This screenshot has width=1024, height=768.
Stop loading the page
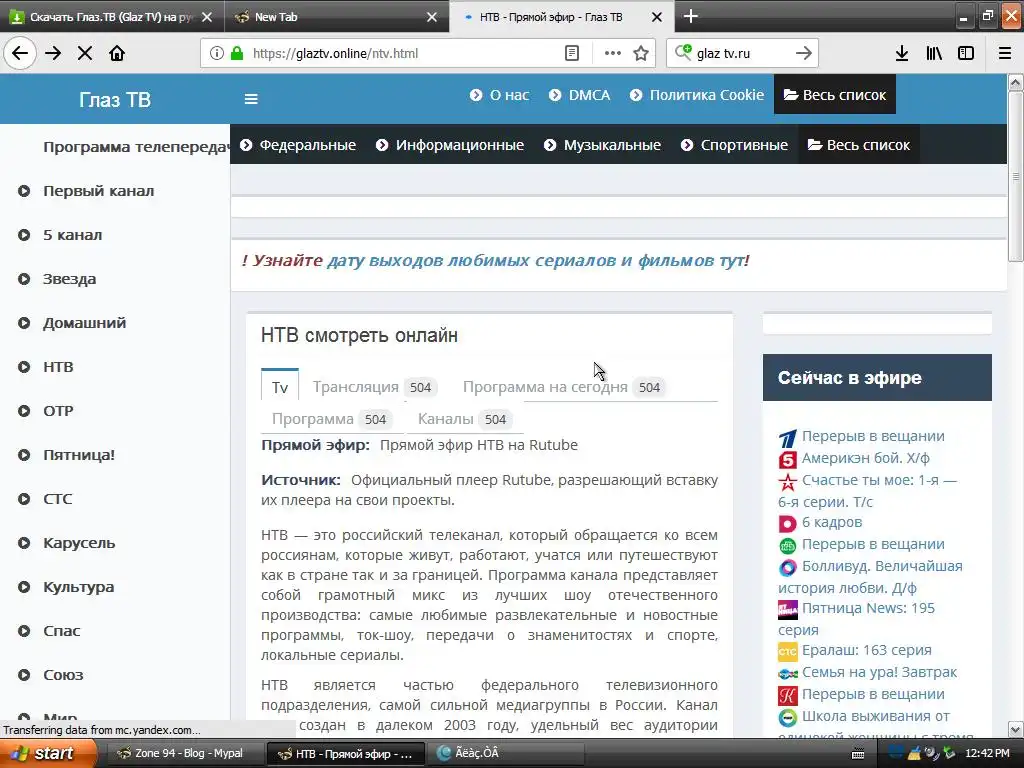coord(85,53)
